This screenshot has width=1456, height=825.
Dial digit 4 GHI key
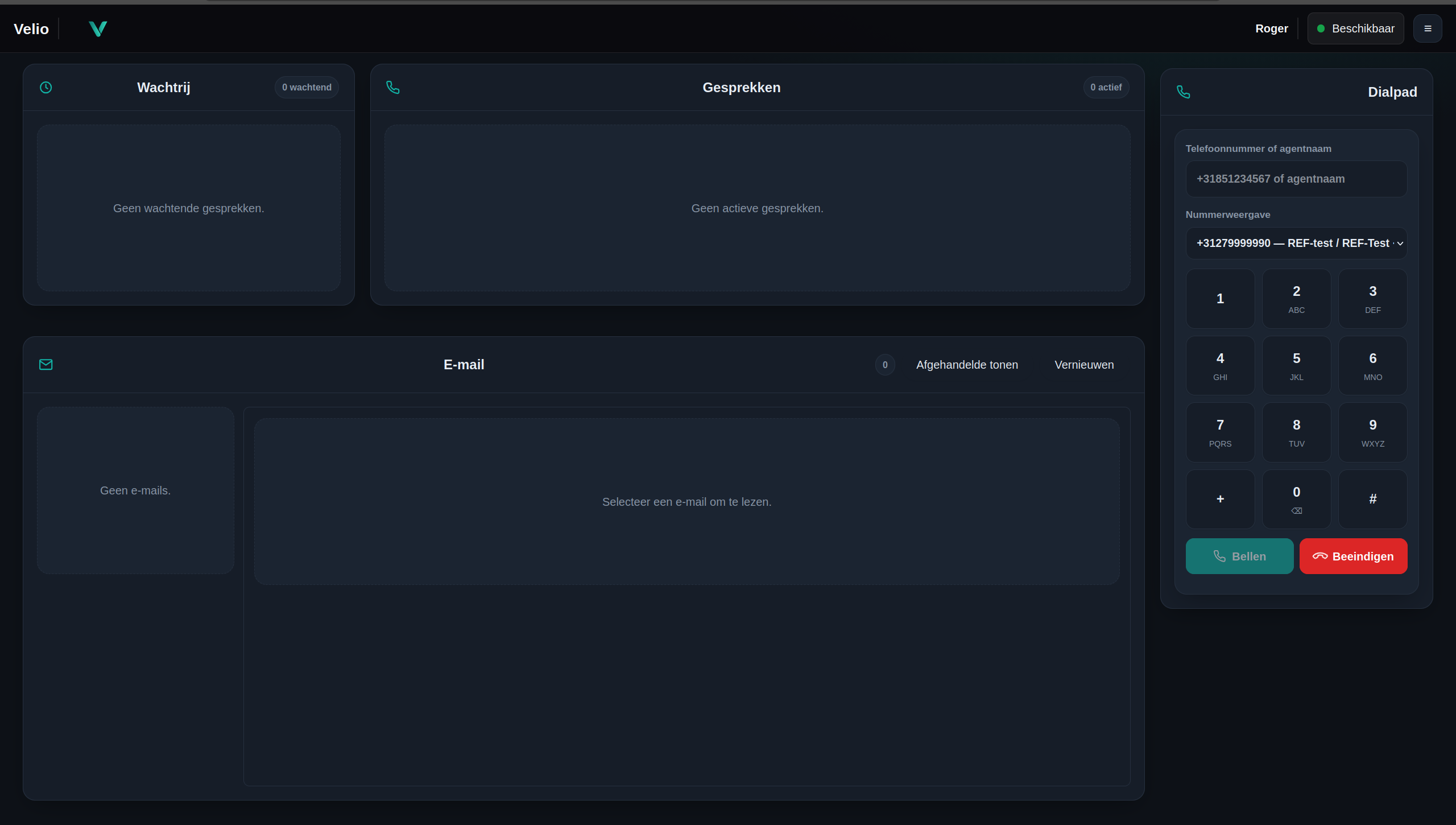(1221, 366)
